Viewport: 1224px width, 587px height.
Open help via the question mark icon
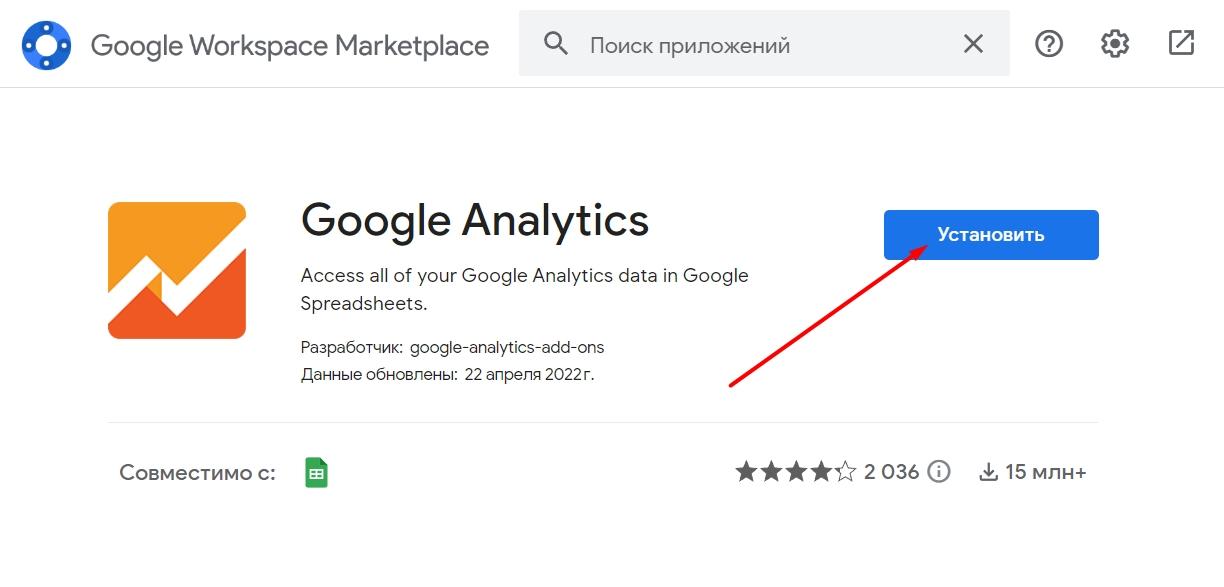point(1049,44)
